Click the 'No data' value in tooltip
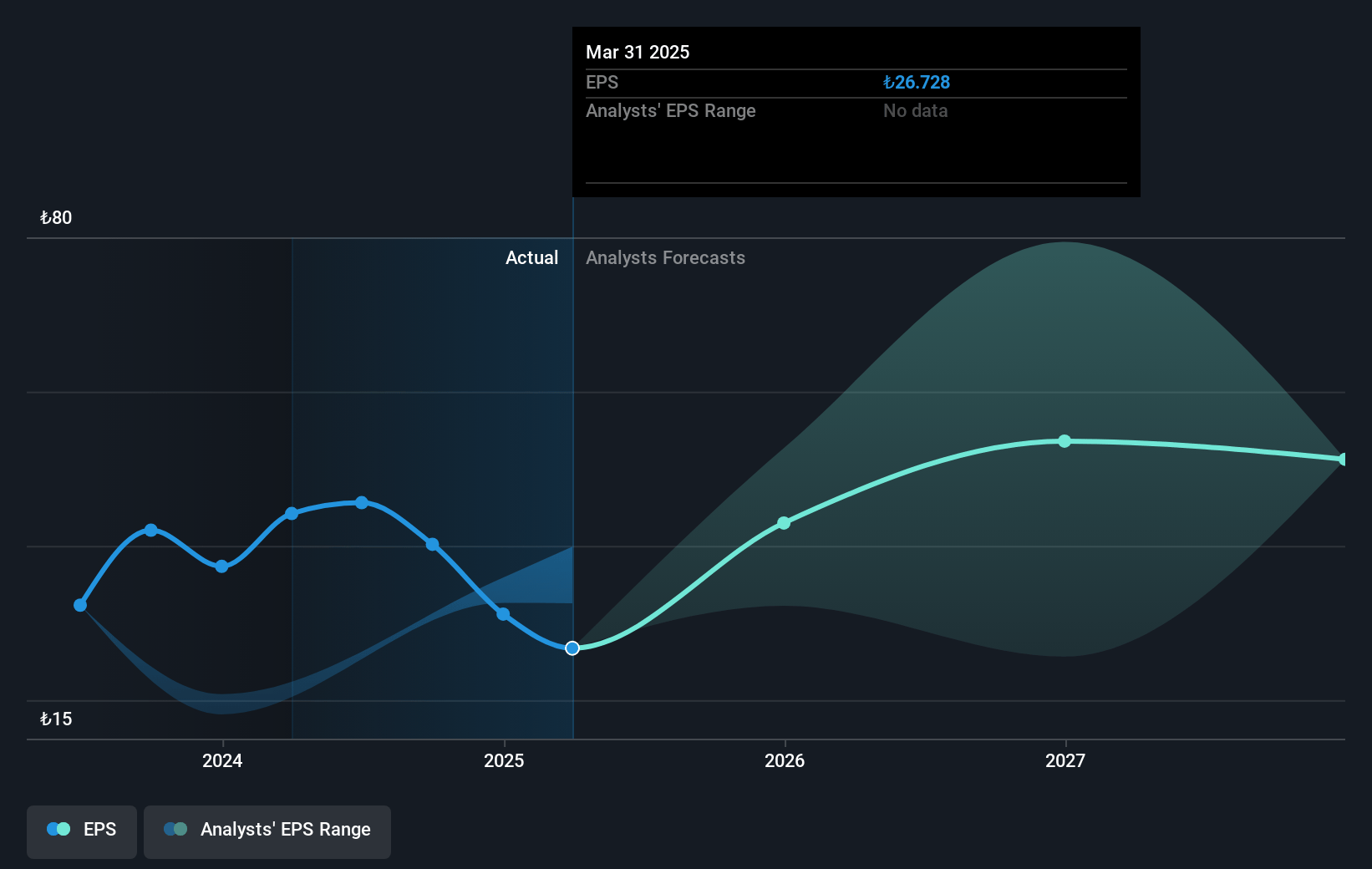 (x=916, y=111)
